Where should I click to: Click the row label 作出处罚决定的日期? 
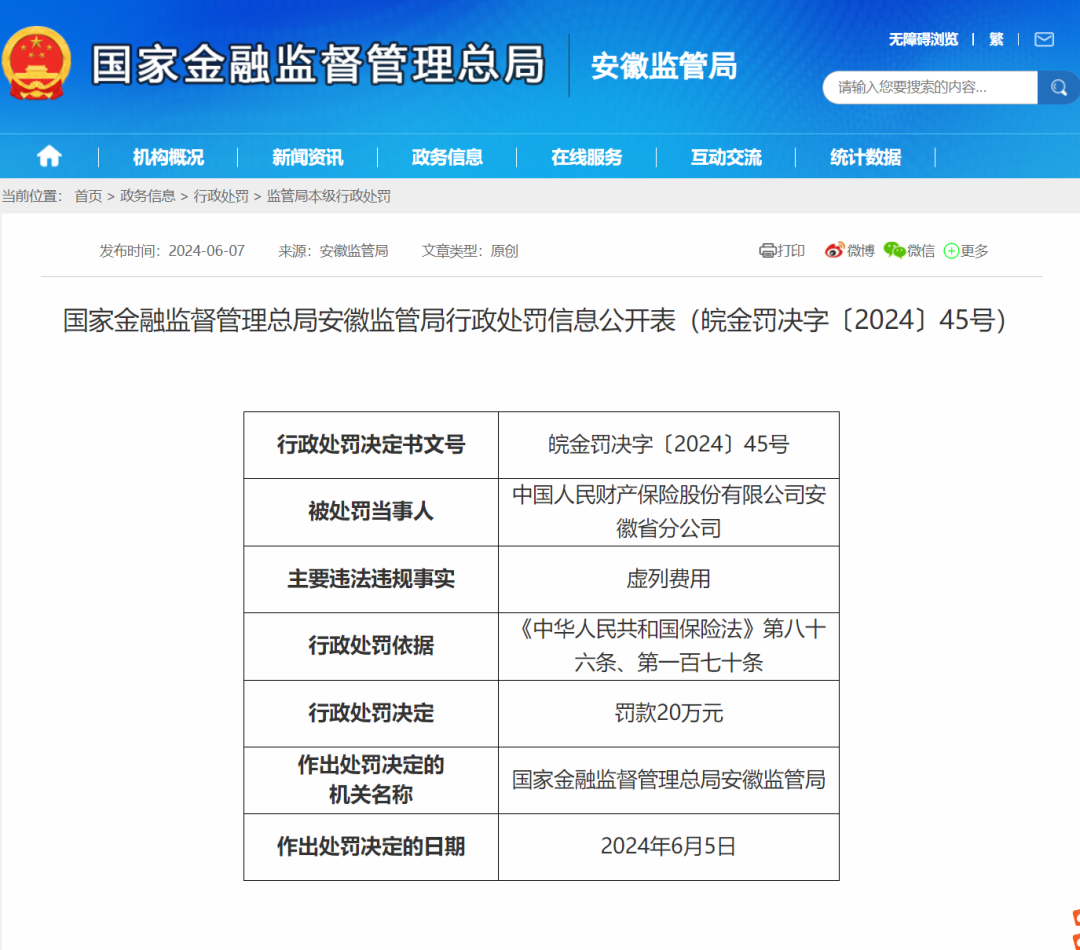[371, 847]
